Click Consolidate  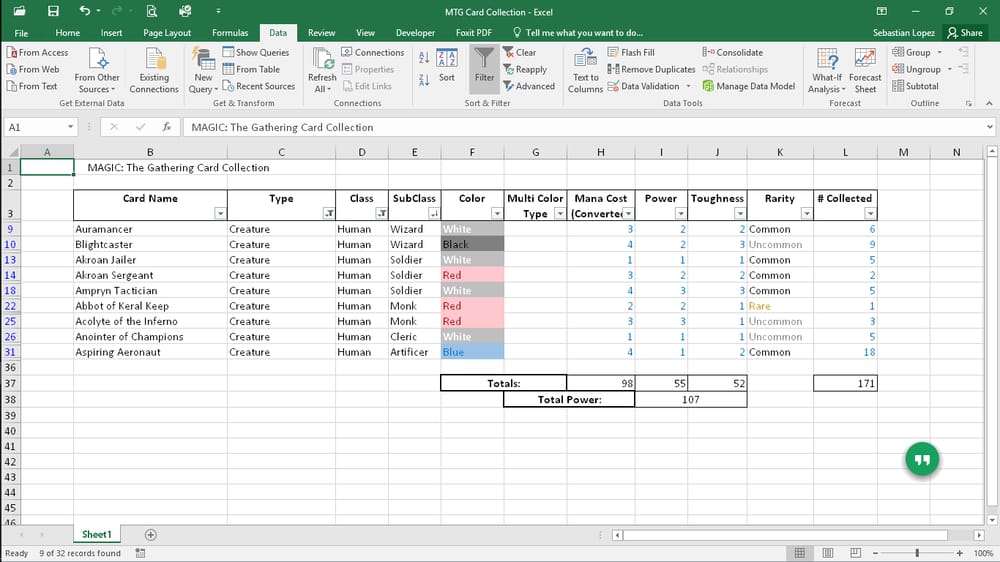733,52
